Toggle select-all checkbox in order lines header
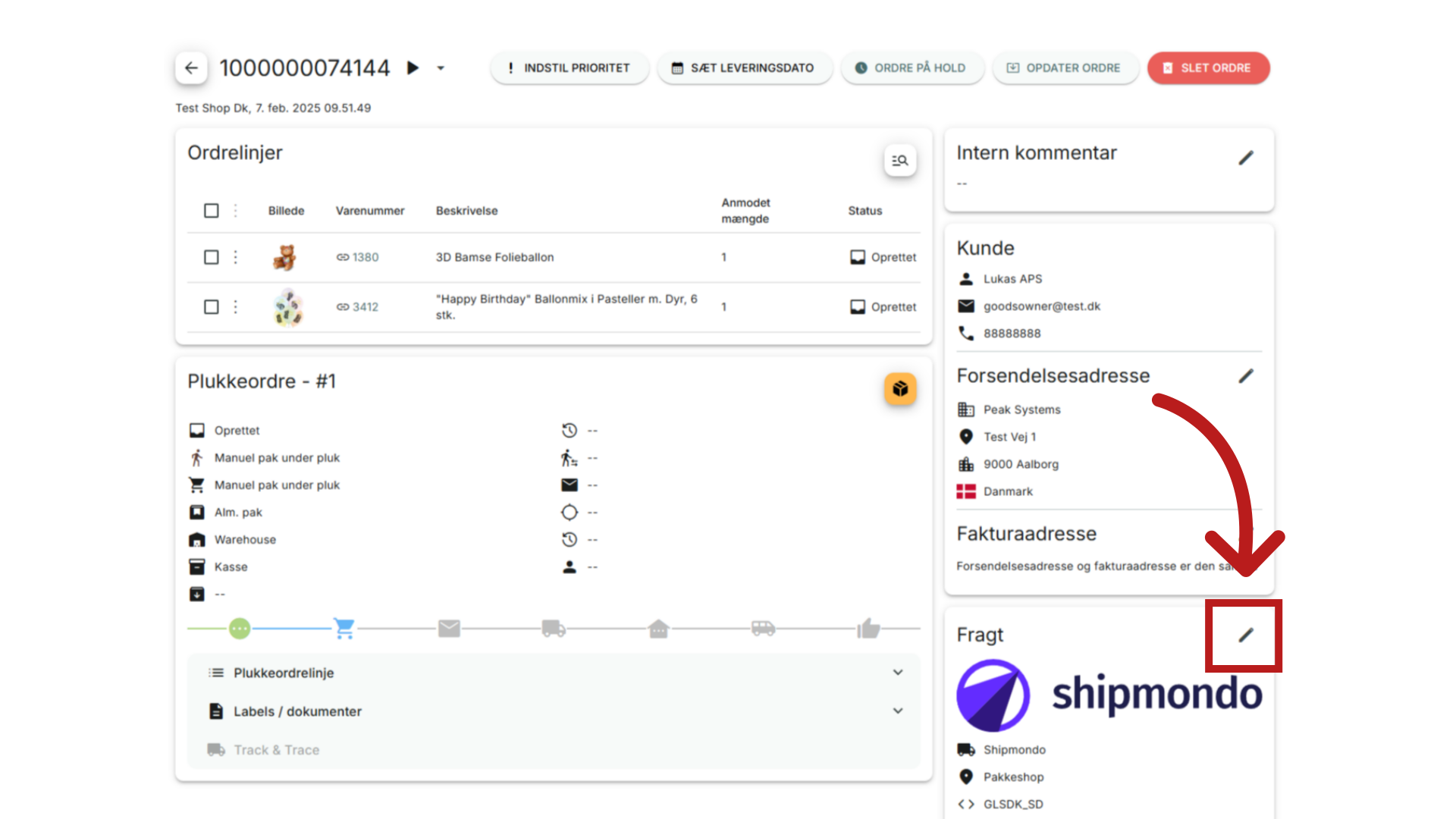1456x819 pixels. click(x=212, y=211)
